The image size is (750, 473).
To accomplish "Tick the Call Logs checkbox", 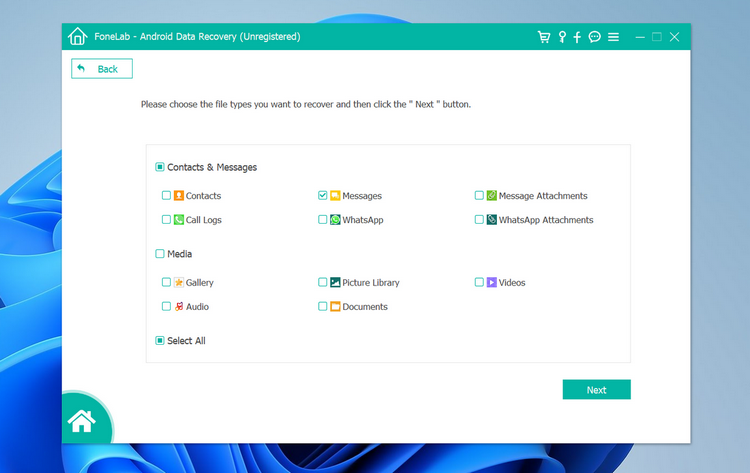I will pyautogui.click(x=166, y=219).
